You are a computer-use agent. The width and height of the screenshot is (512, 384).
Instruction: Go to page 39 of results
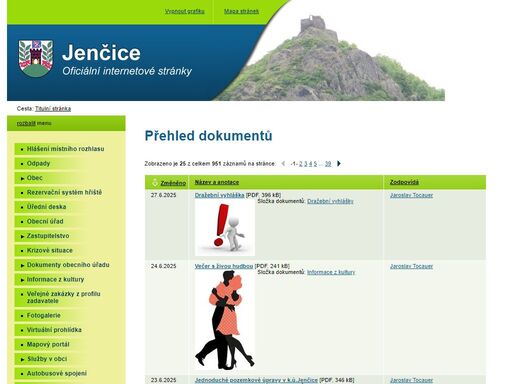click(328, 164)
